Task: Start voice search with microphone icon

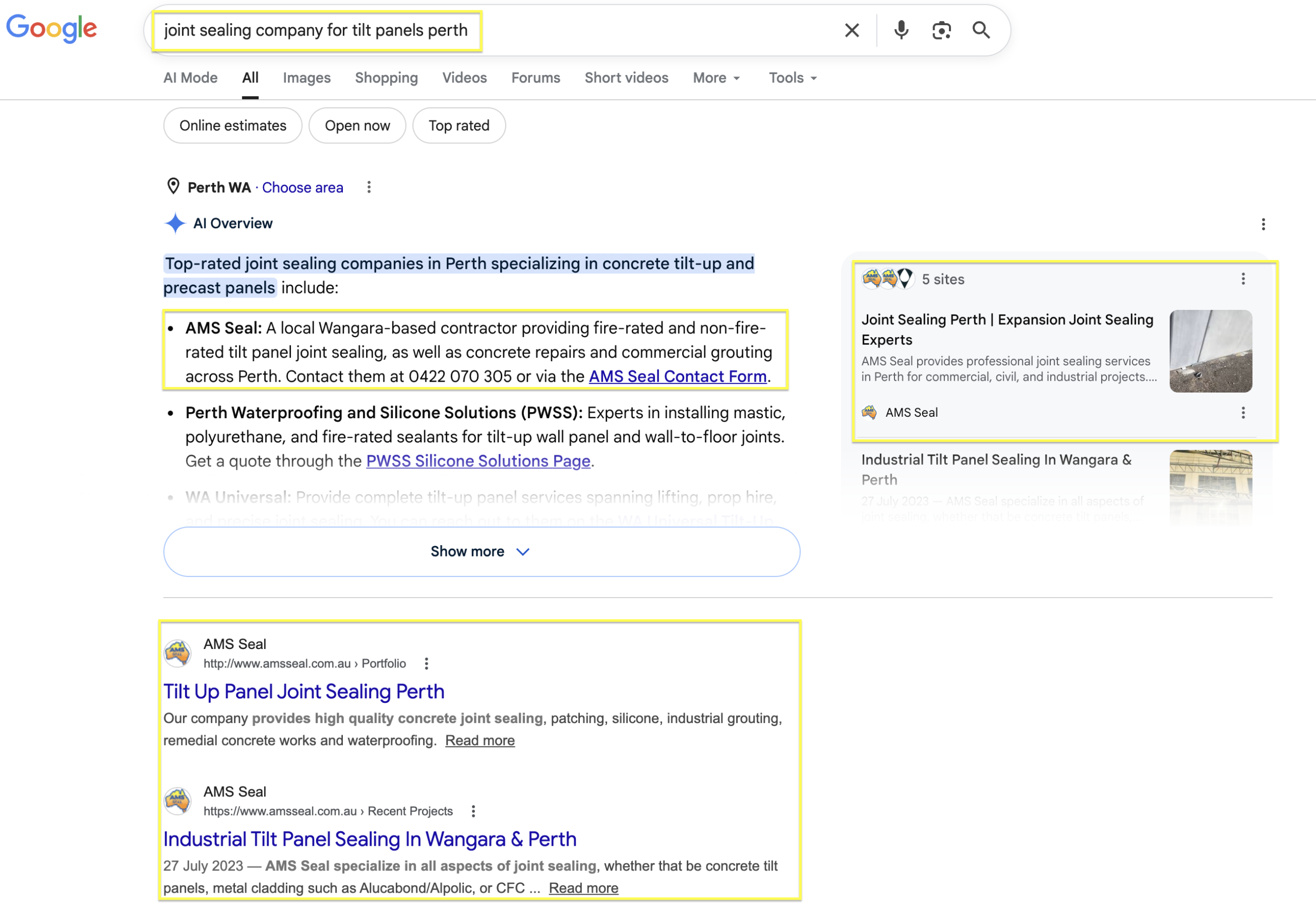Action: (901, 30)
